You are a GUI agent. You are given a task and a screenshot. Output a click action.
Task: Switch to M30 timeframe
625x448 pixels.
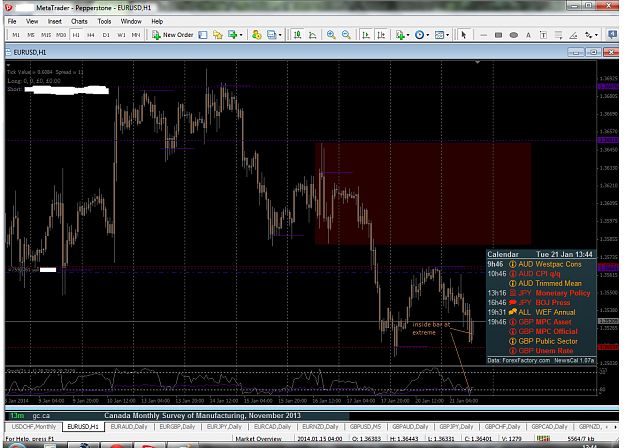tap(61, 35)
